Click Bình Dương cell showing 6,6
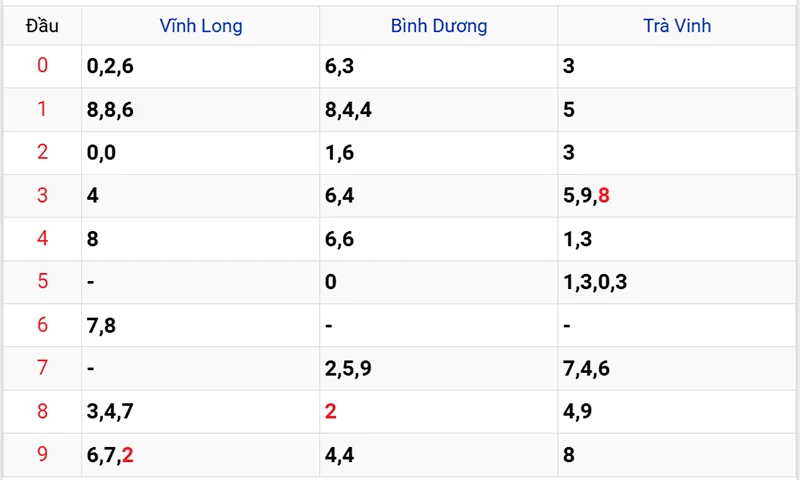800x480 pixels. pyautogui.click(x=342, y=239)
